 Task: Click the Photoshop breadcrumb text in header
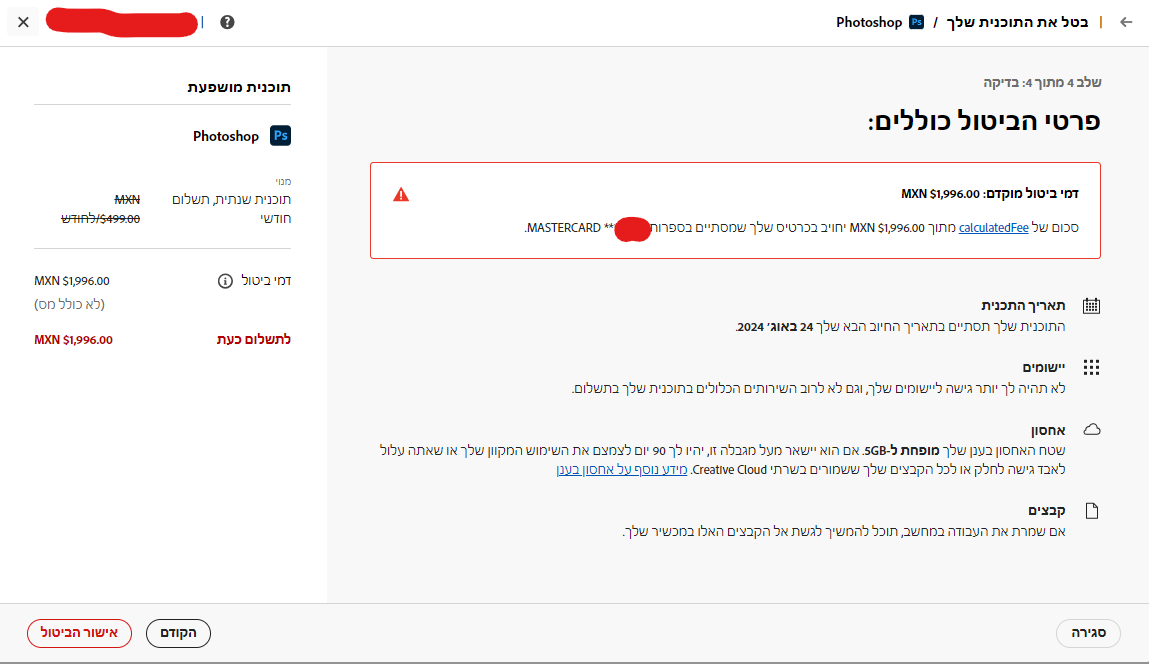coord(869,22)
